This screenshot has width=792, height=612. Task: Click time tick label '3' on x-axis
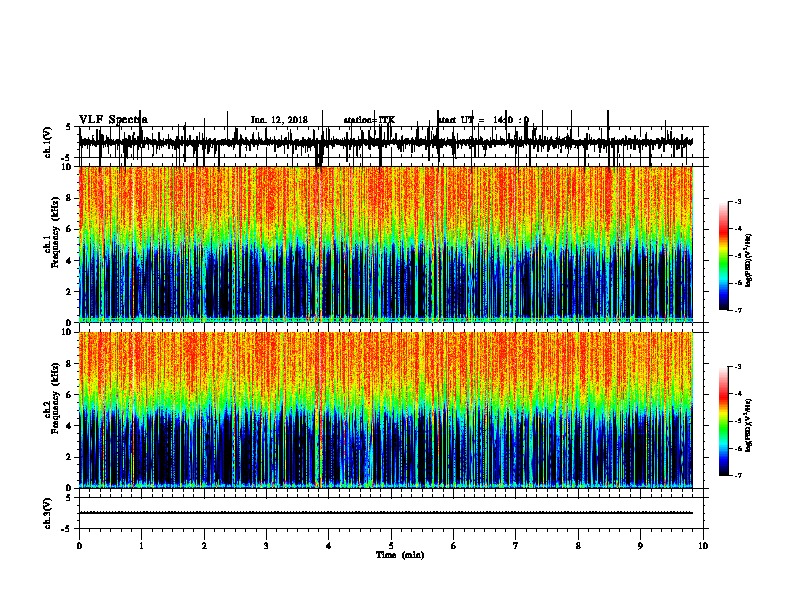(266, 546)
